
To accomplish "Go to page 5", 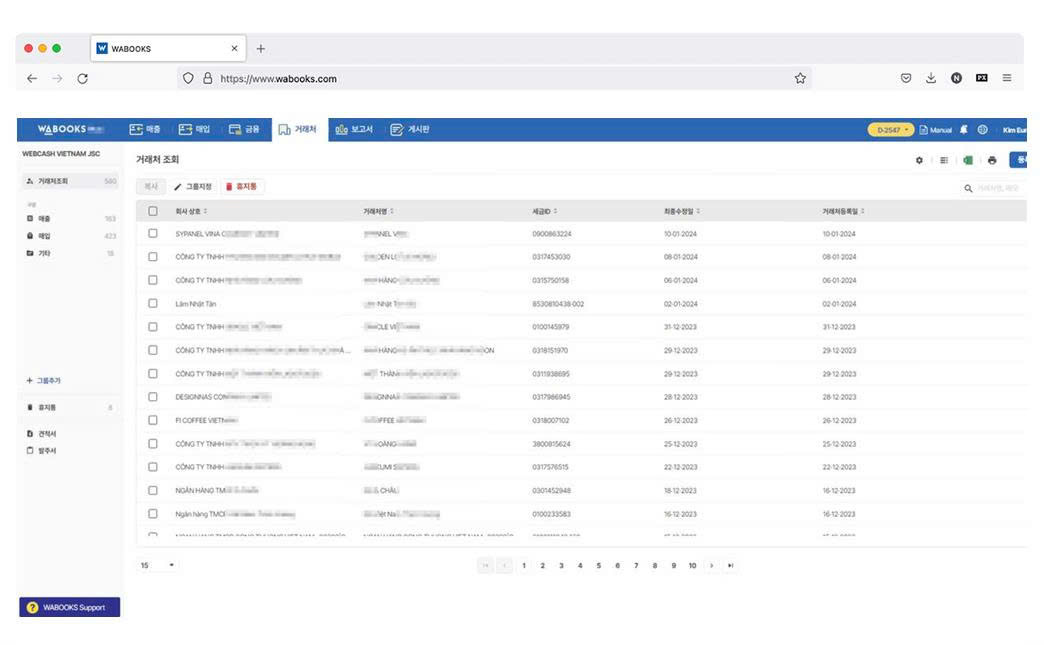I will click(599, 566).
